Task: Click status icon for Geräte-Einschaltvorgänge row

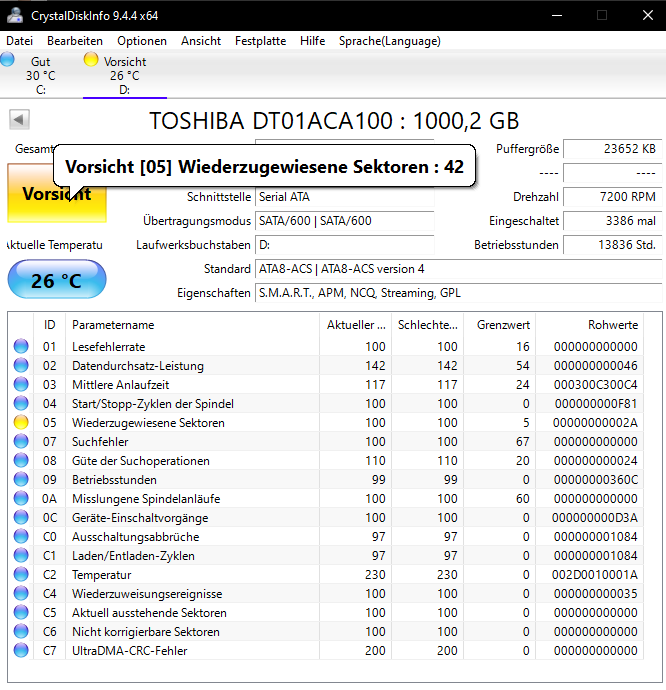Action: pyautogui.click(x=21, y=518)
